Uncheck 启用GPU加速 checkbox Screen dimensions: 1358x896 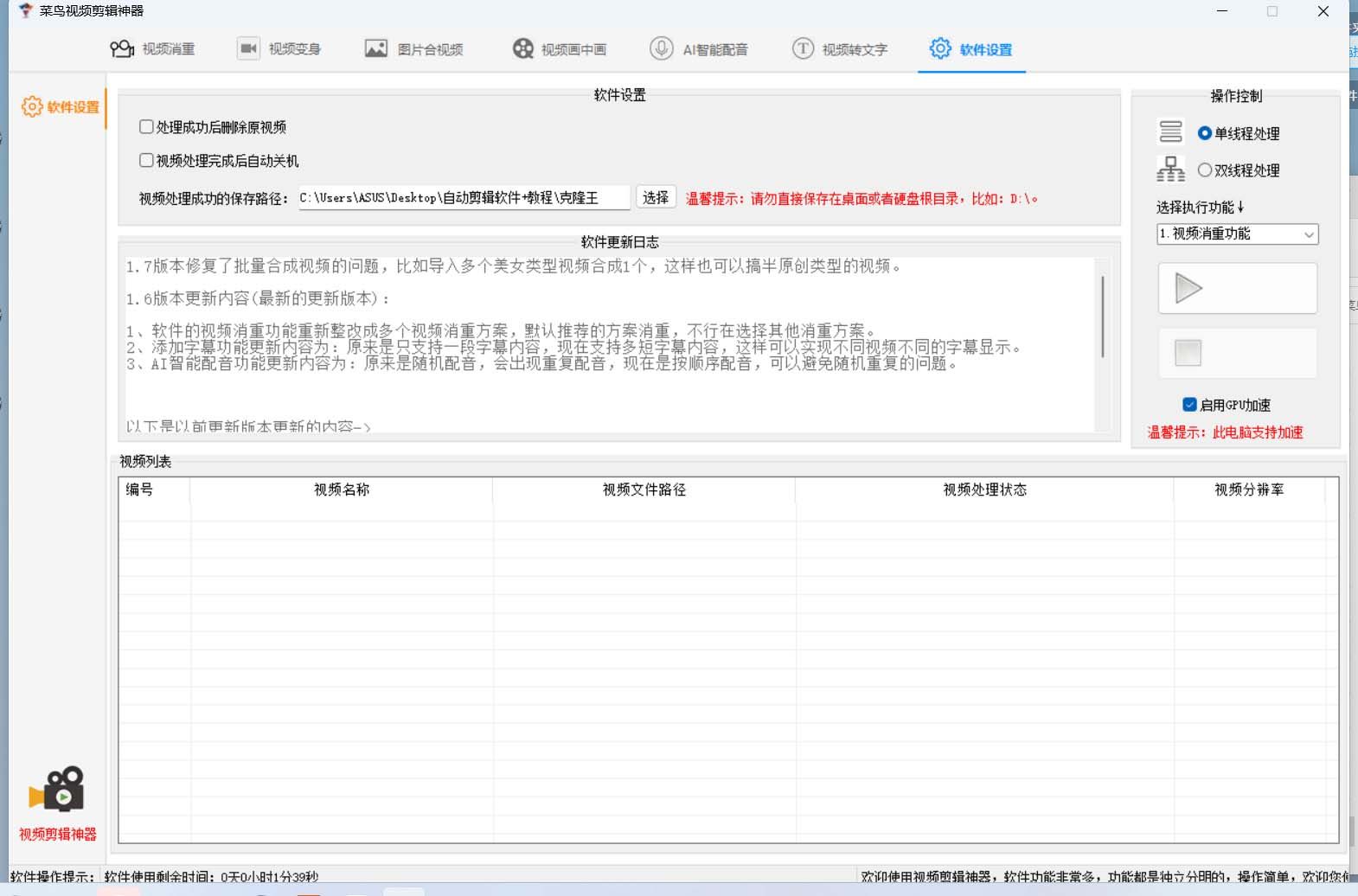1190,405
